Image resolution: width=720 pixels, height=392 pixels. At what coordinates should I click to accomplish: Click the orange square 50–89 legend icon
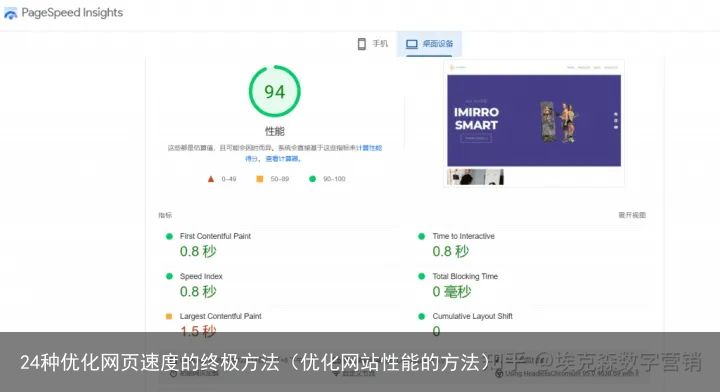tap(260, 179)
